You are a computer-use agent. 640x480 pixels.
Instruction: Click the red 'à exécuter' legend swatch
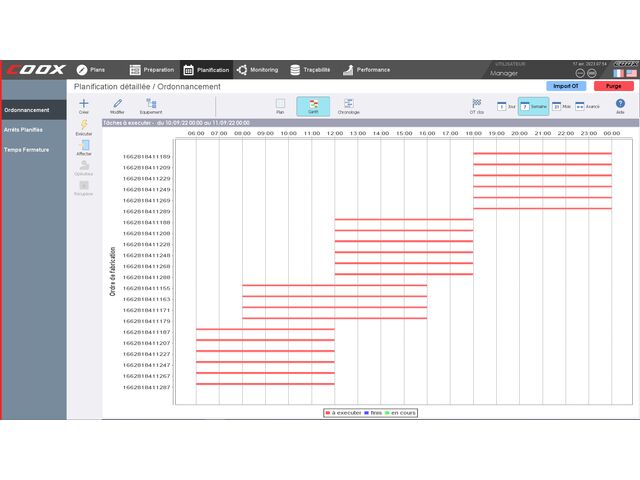click(327, 412)
